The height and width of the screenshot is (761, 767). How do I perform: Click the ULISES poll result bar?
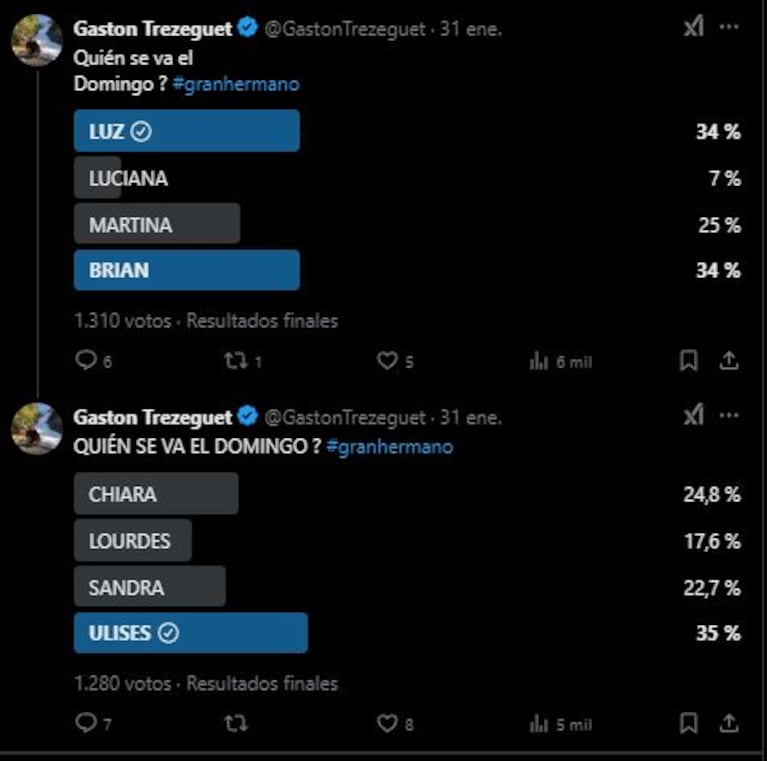click(191, 633)
